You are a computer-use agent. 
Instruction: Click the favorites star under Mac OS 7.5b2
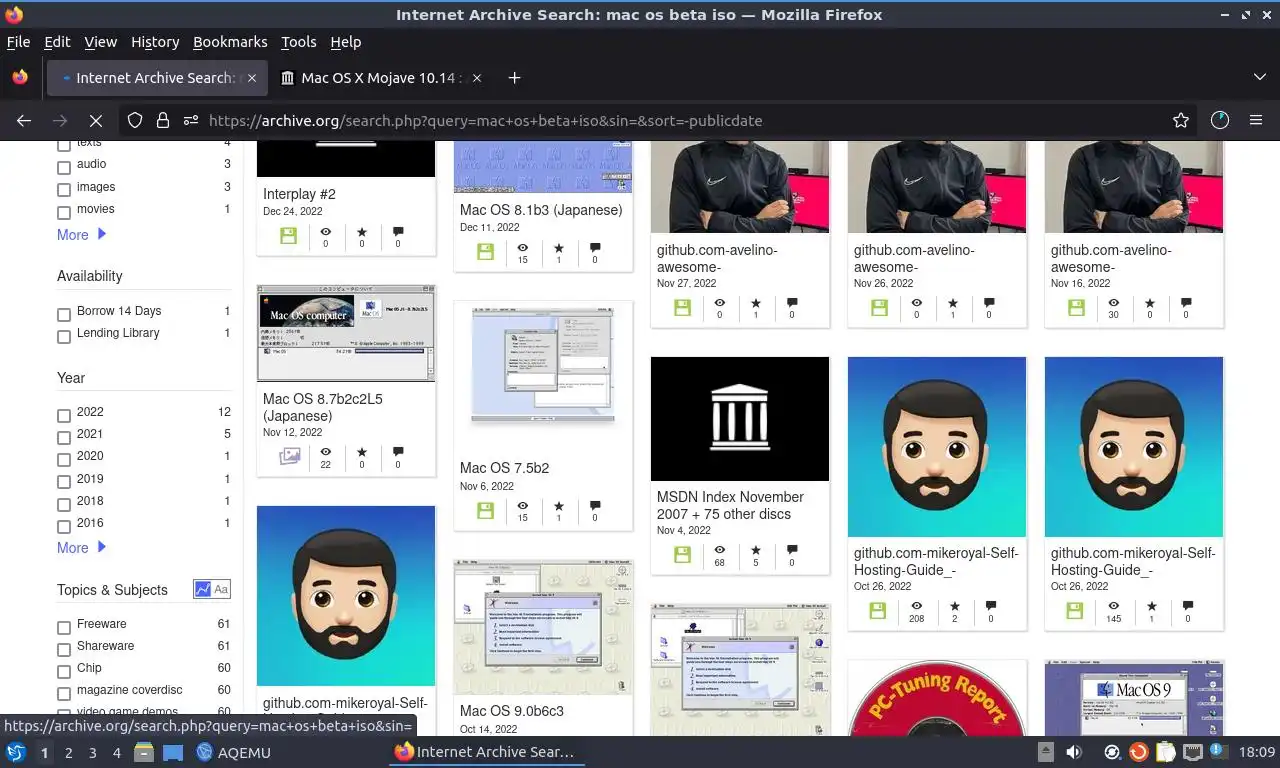pyautogui.click(x=558, y=507)
